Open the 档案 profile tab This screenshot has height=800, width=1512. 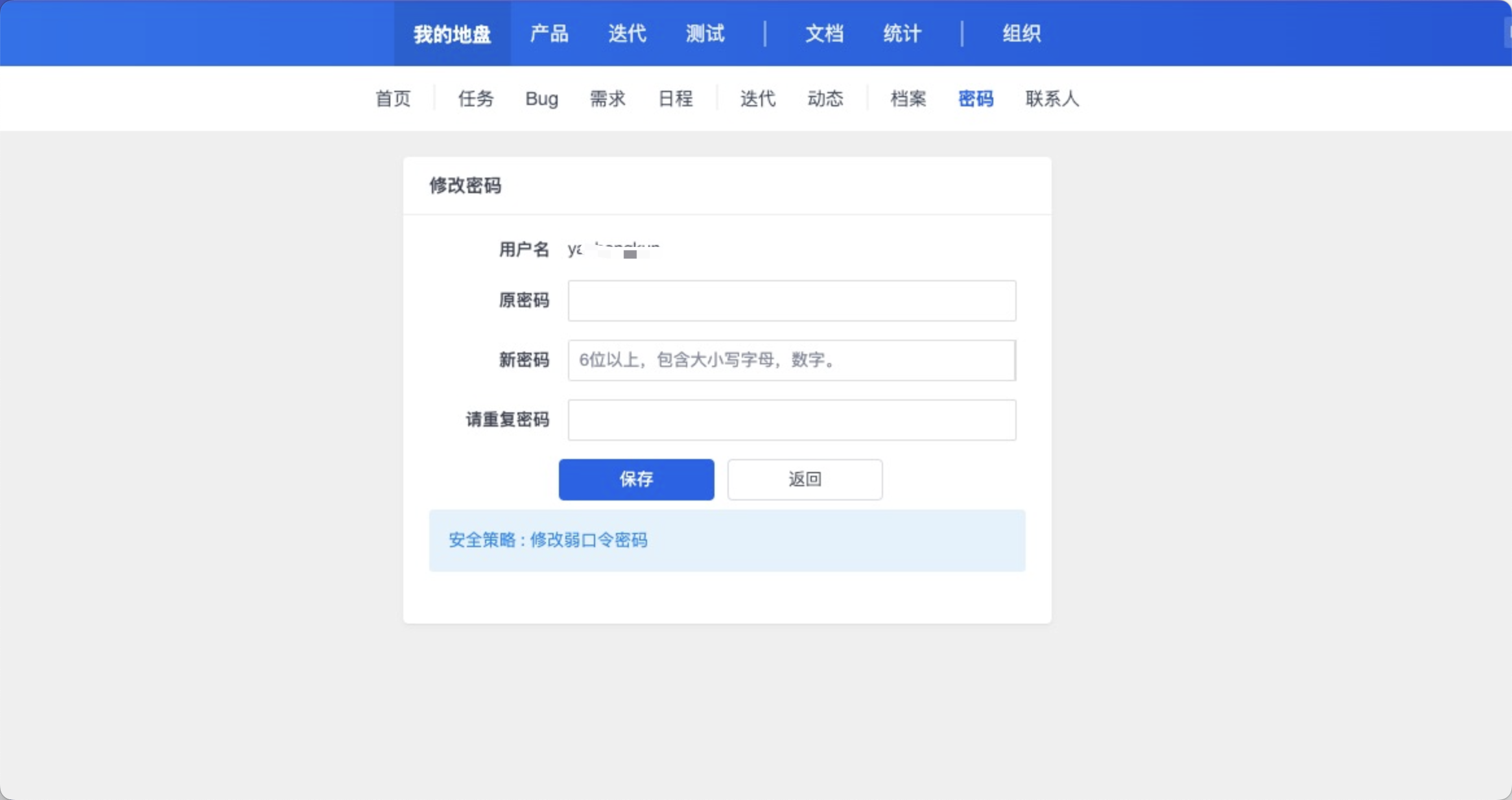(908, 99)
